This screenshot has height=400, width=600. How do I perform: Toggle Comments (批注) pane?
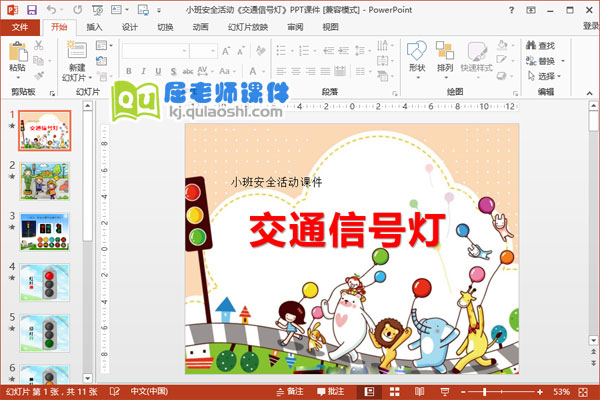(331, 392)
